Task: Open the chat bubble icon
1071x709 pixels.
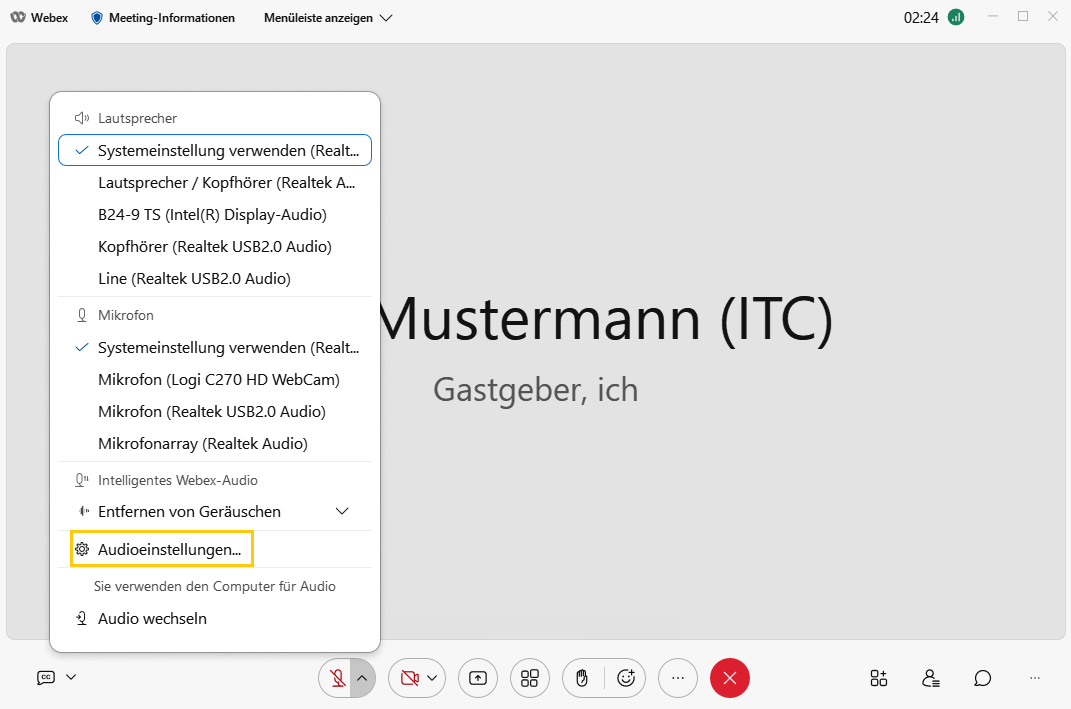Action: [983, 678]
